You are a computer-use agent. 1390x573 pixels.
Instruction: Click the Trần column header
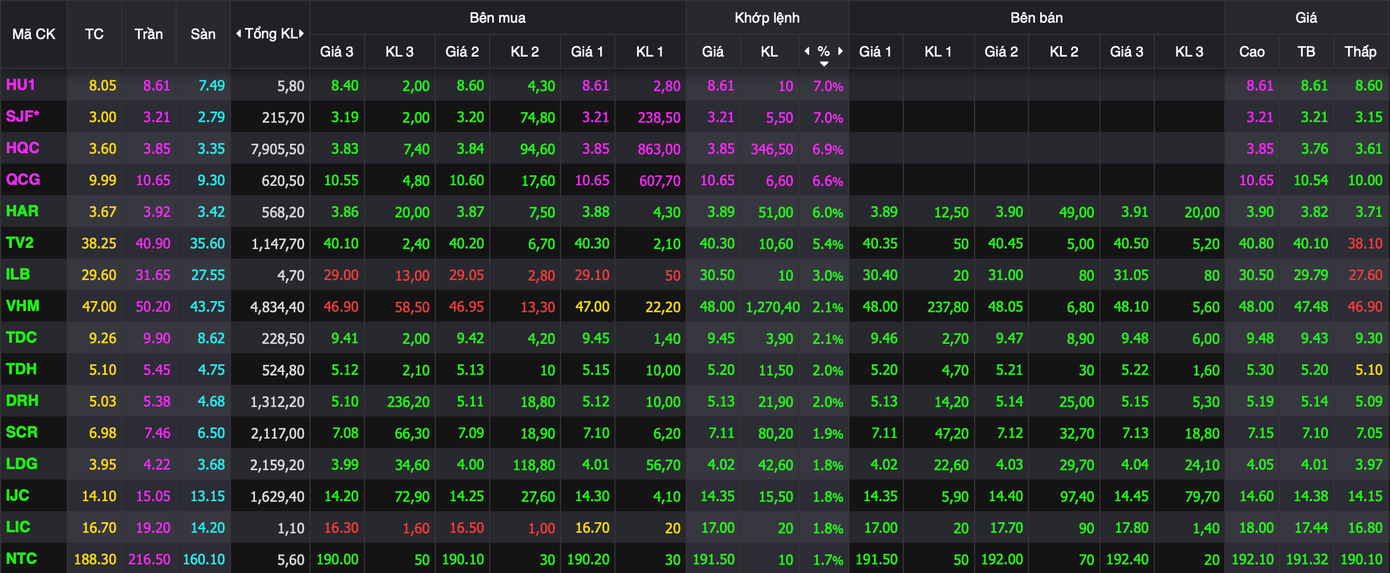point(148,34)
